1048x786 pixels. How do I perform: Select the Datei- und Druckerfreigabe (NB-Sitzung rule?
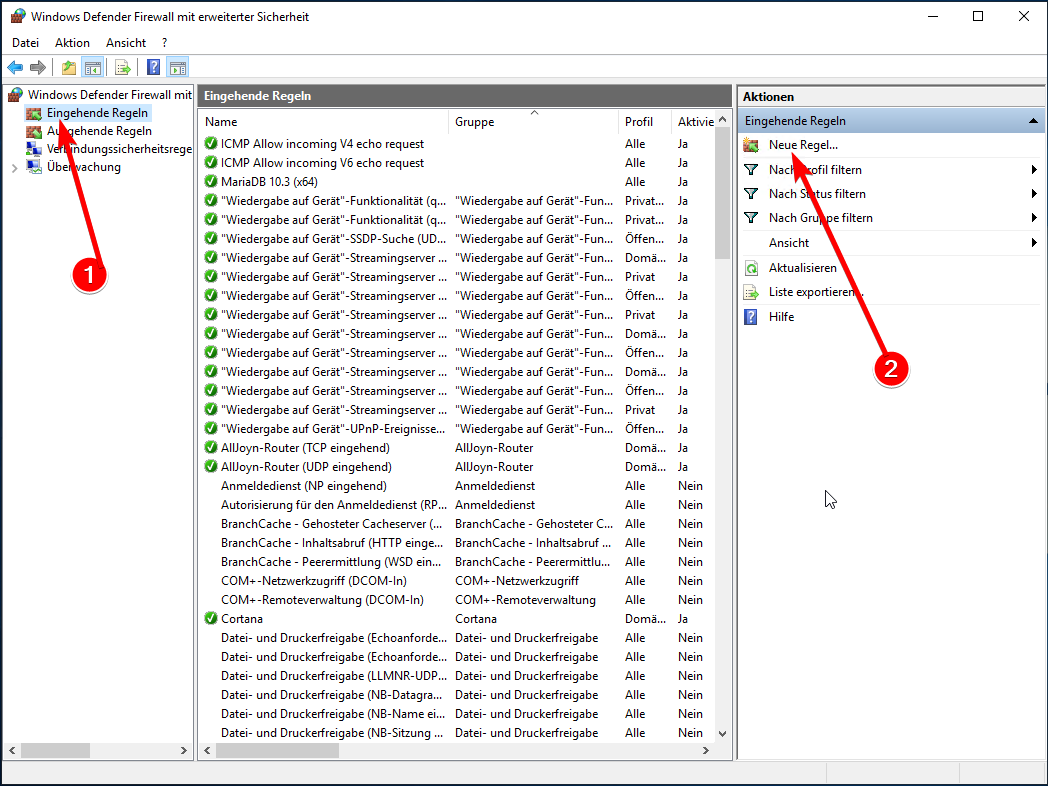[x=456, y=733]
